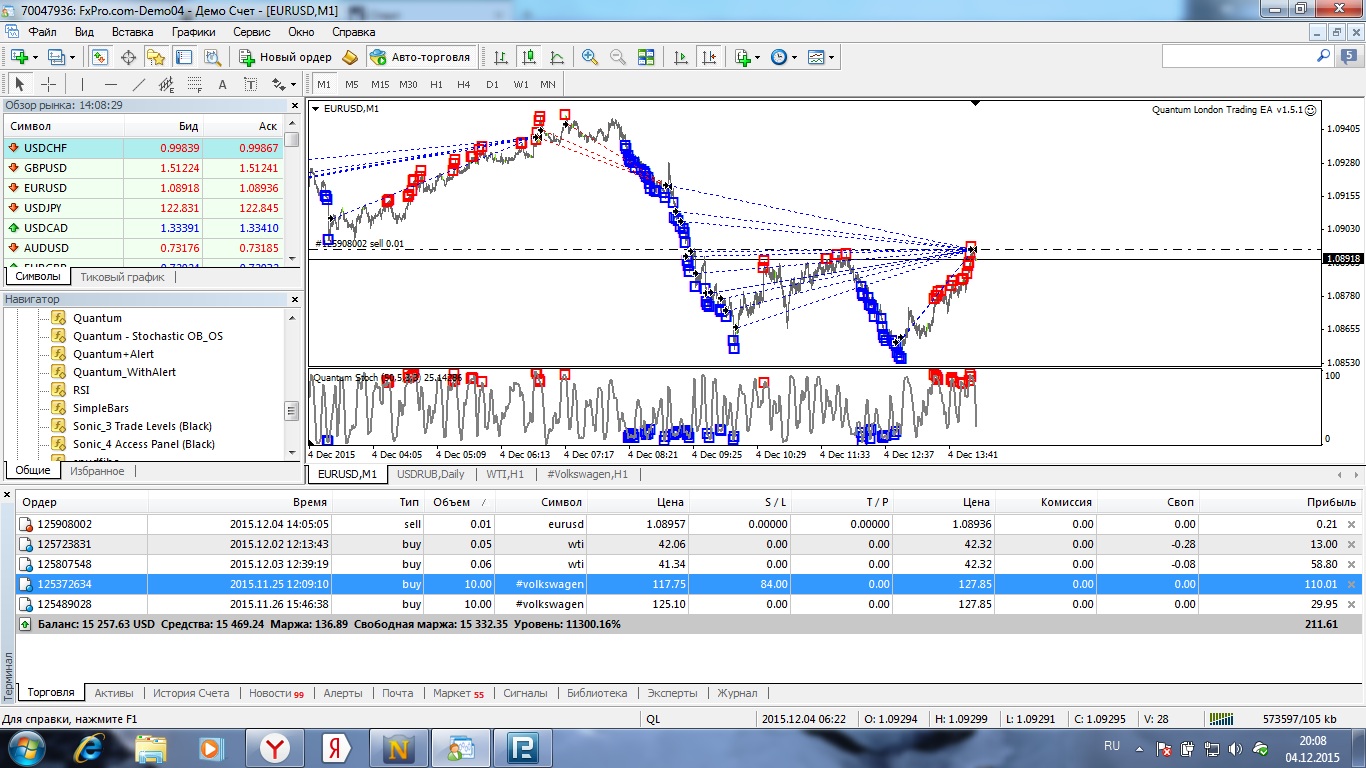The image size is (1366, 768).
Task: Zoom in on the chart
Action: click(x=590, y=57)
